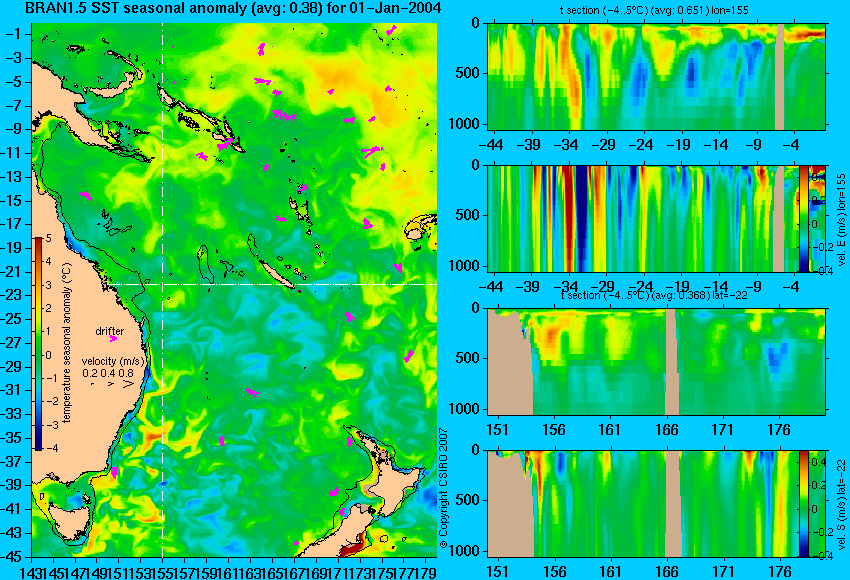Click the 'vel. E (m/s) lon=155' label
850x580 pixels.
tap(841, 219)
